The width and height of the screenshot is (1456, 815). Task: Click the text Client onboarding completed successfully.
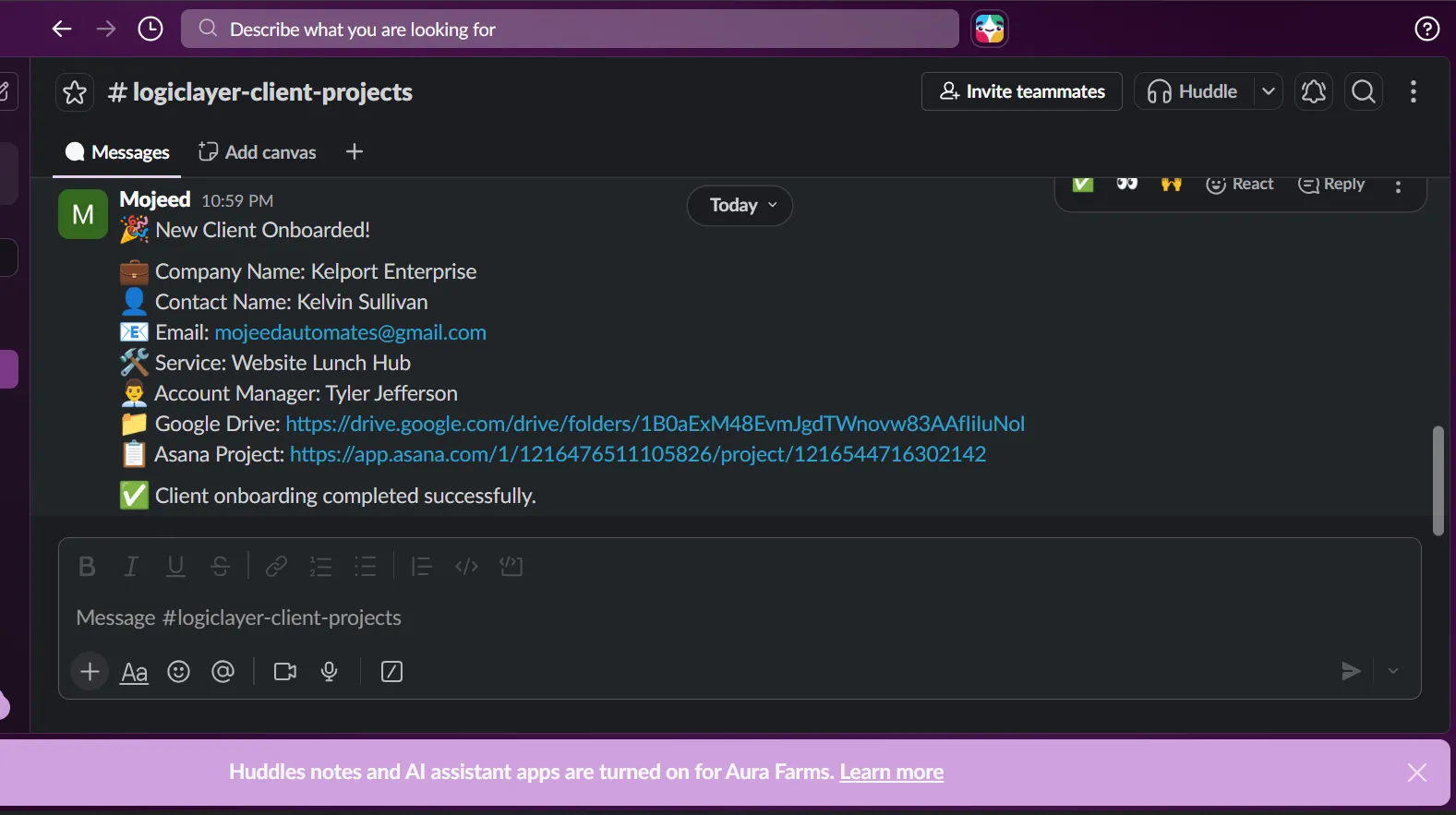345,496
